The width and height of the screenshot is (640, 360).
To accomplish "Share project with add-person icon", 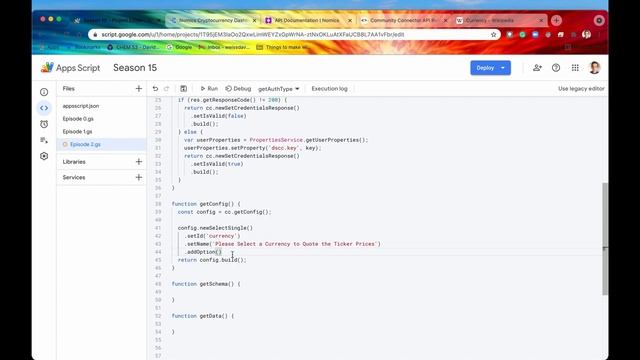I will click(x=537, y=68).
